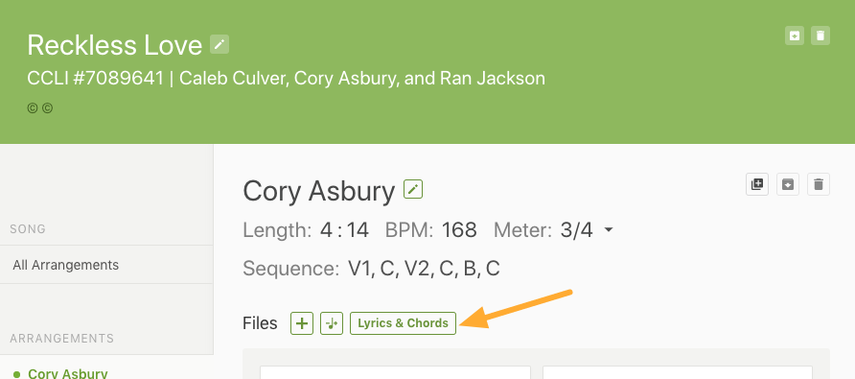Expand the Meter dropdown arrow

(x=609, y=230)
